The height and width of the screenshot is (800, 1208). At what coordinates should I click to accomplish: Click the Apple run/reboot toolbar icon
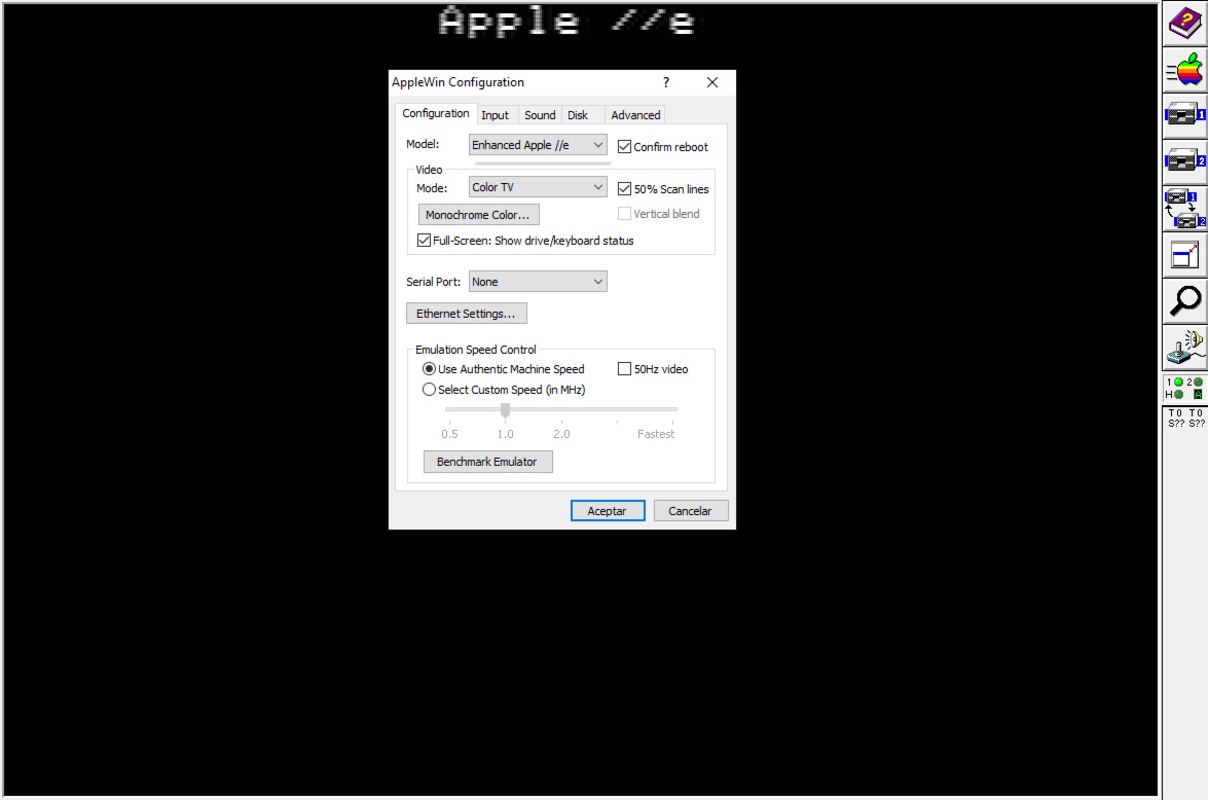[1185, 70]
